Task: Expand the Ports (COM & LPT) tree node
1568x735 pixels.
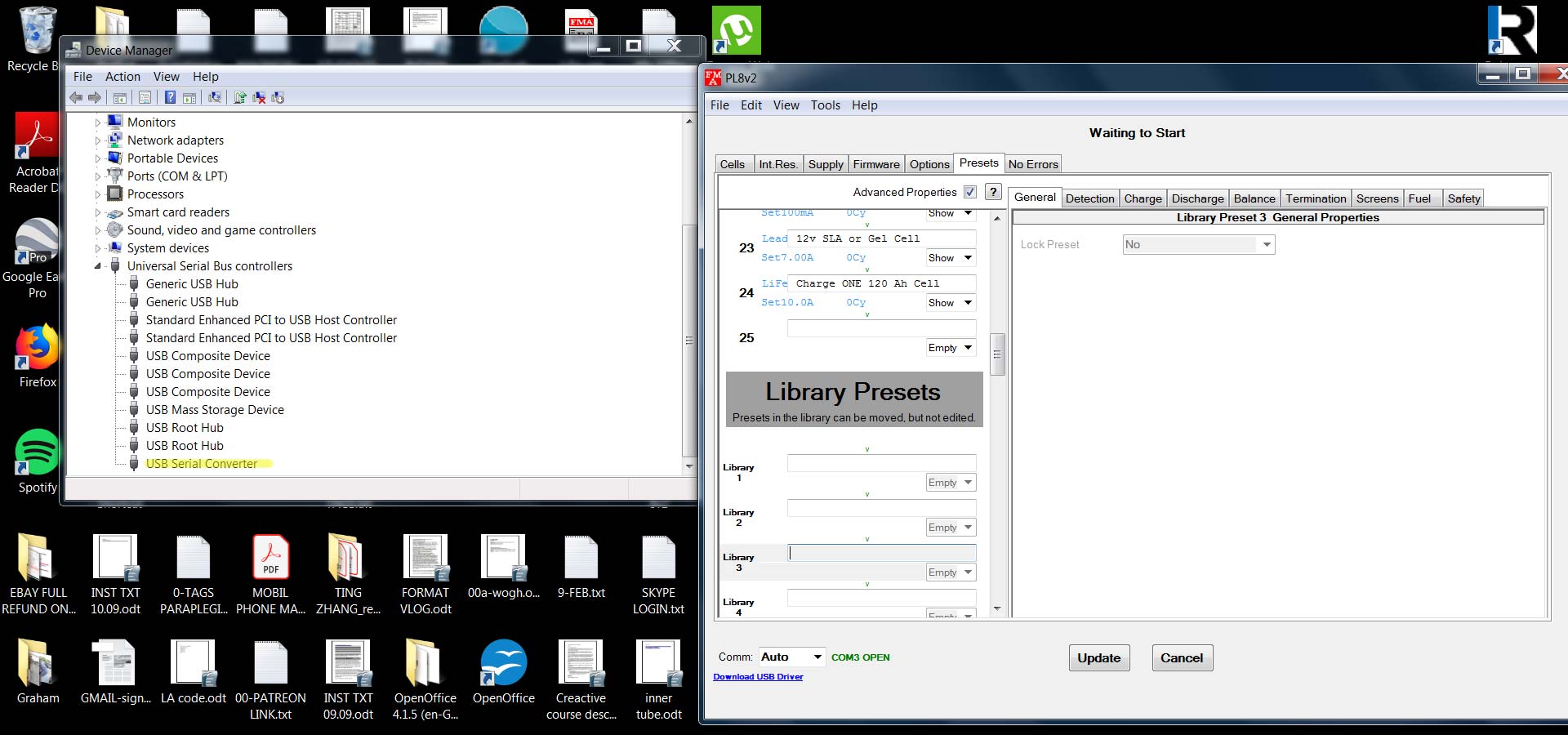Action: (x=98, y=176)
